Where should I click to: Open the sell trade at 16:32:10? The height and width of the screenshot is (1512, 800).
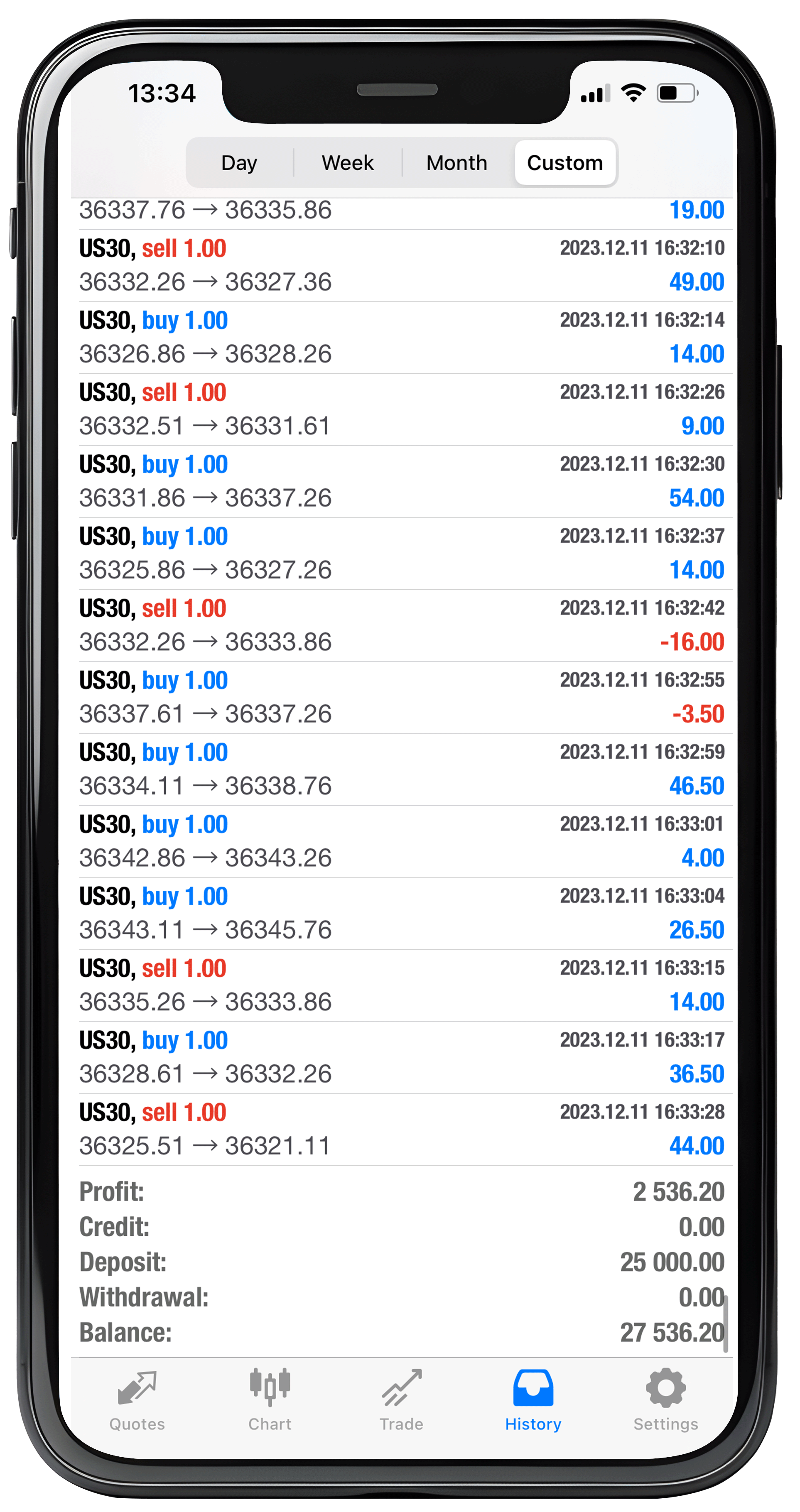(x=402, y=265)
